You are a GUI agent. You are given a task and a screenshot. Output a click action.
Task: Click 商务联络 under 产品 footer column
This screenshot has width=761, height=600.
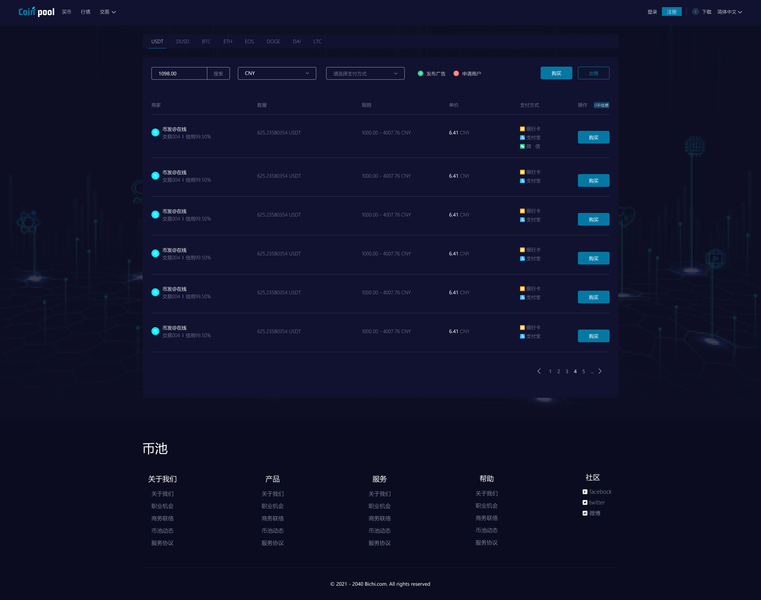pyautogui.click(x=272, y=518)
